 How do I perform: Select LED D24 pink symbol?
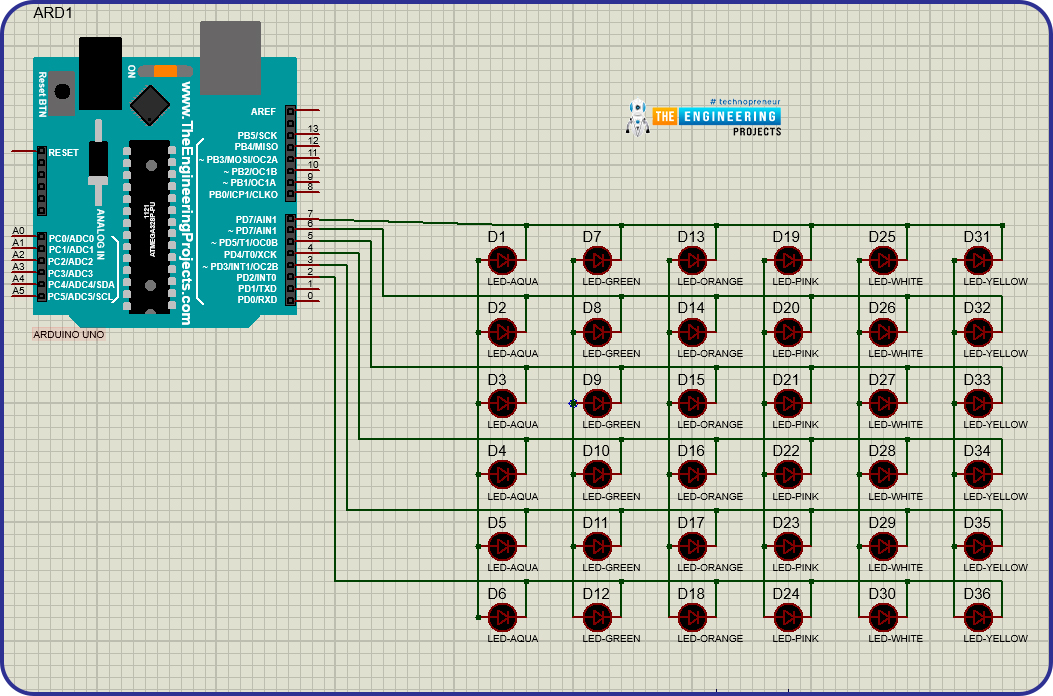coord(788,617)
